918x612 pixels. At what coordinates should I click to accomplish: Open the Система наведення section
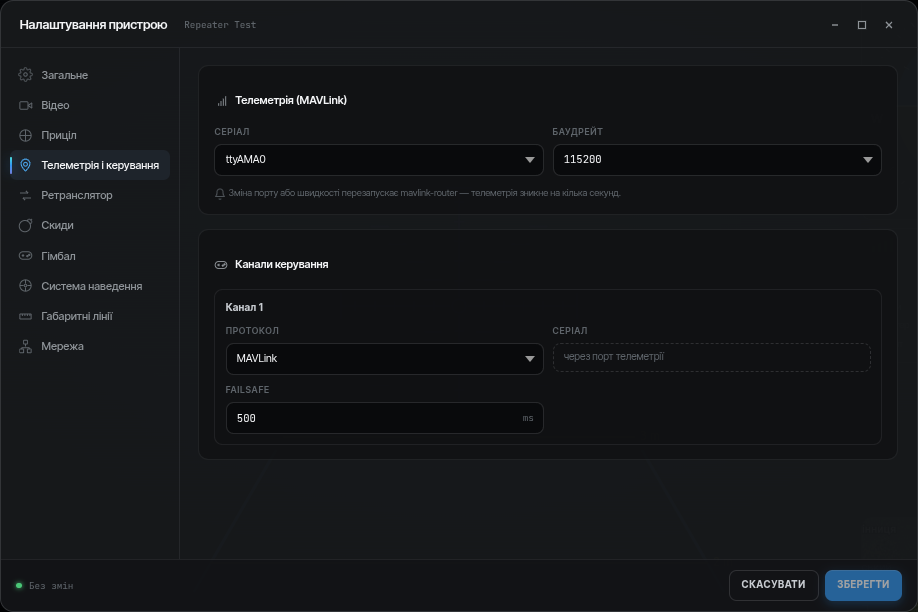pos(90,286)
